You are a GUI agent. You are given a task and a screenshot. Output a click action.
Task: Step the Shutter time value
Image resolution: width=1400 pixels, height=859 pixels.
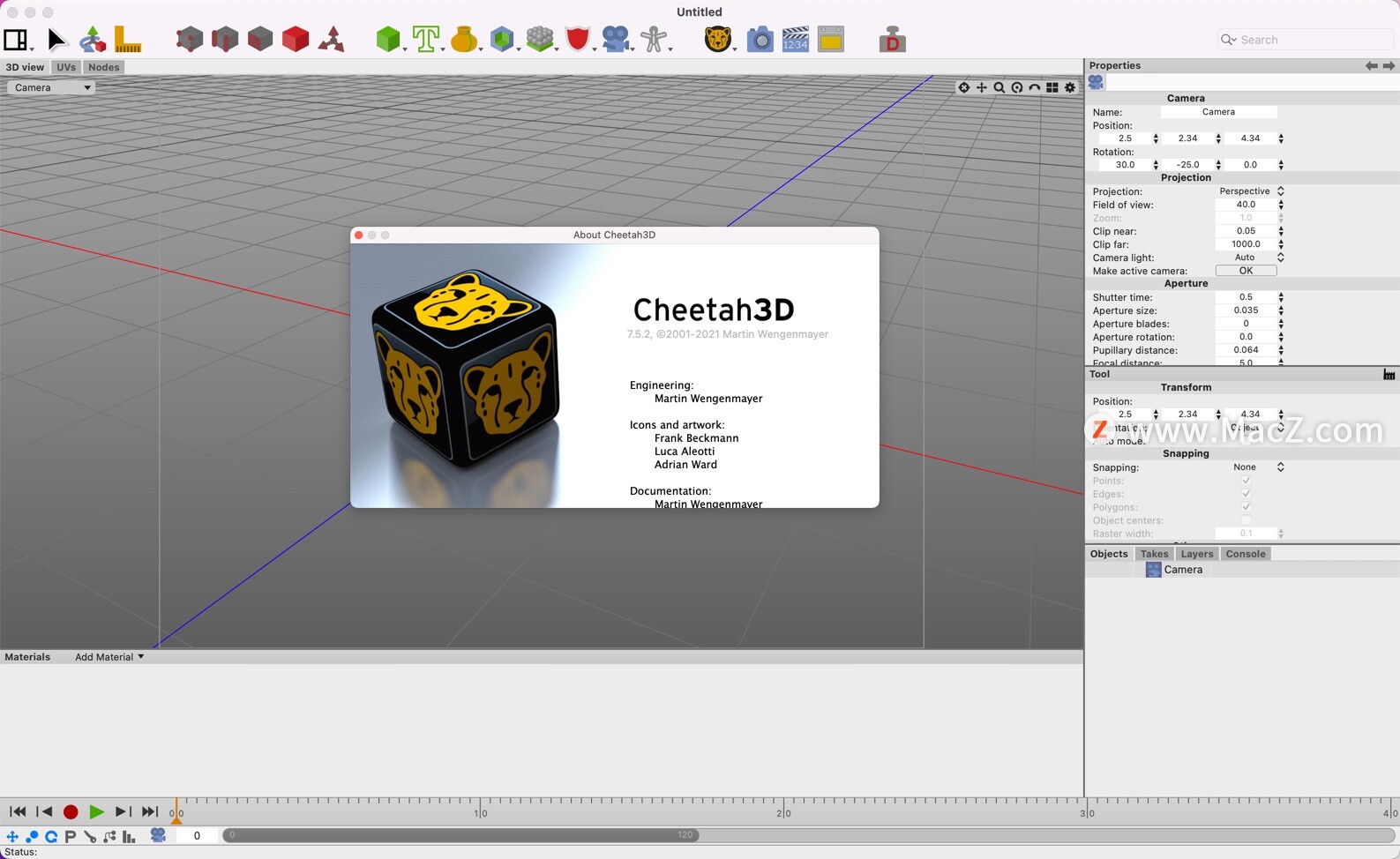[x=1281, y=297]
